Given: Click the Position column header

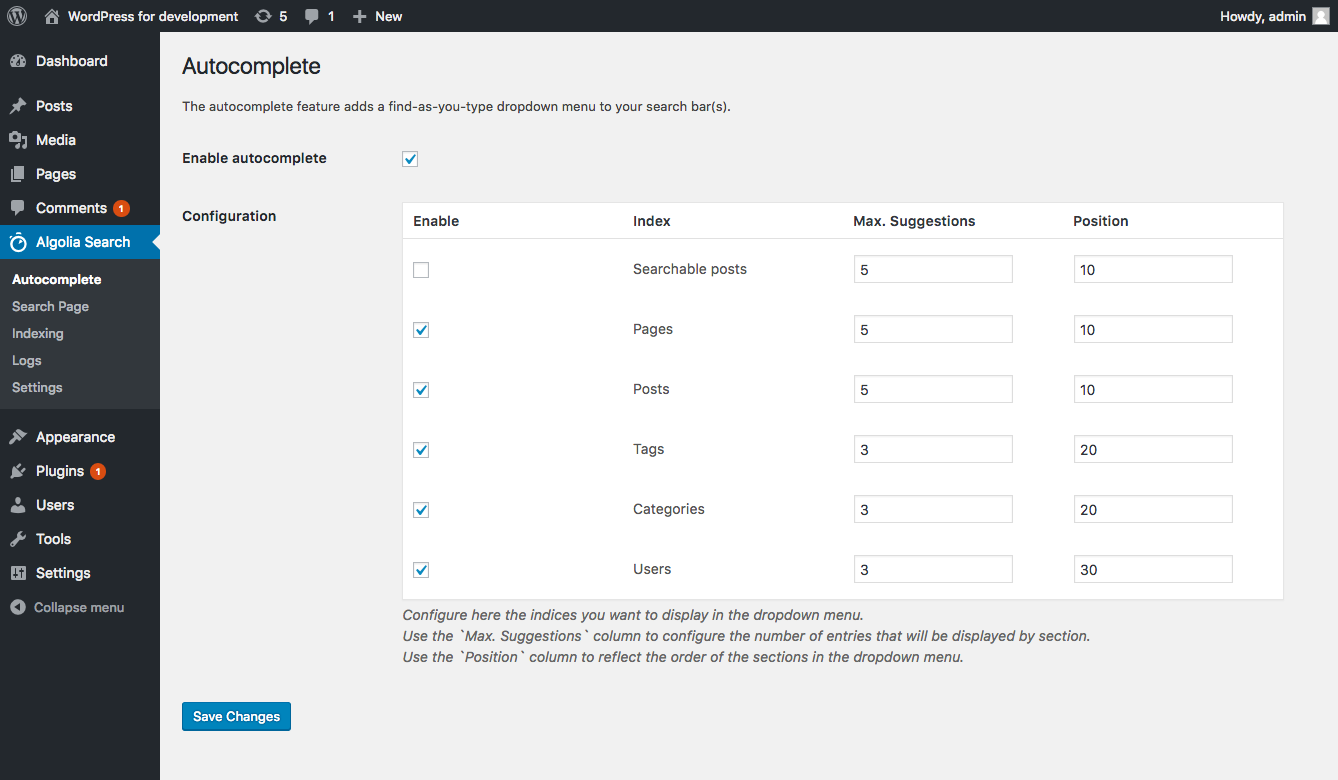Looking at the screenshot, I should coord(1101,221).
